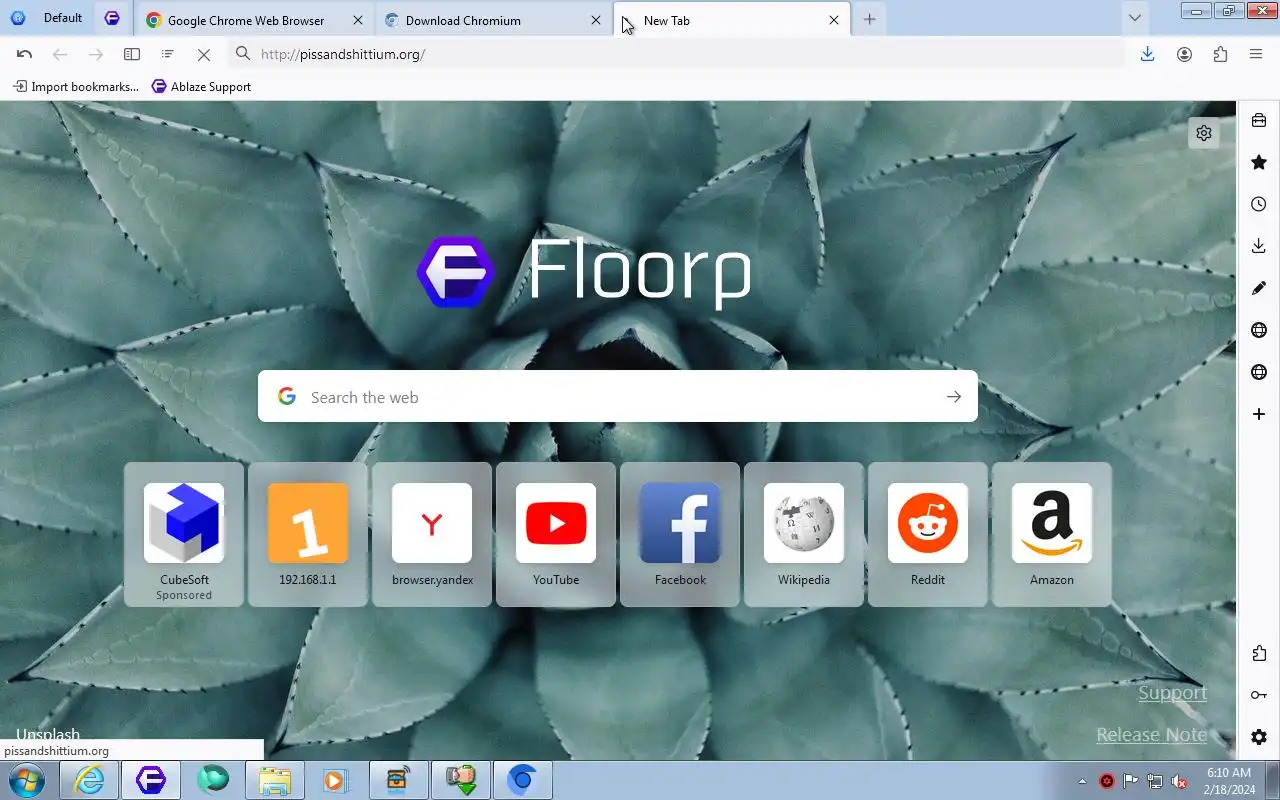Close the New Tab tab
1280x800 pixels.
[834, 20]
